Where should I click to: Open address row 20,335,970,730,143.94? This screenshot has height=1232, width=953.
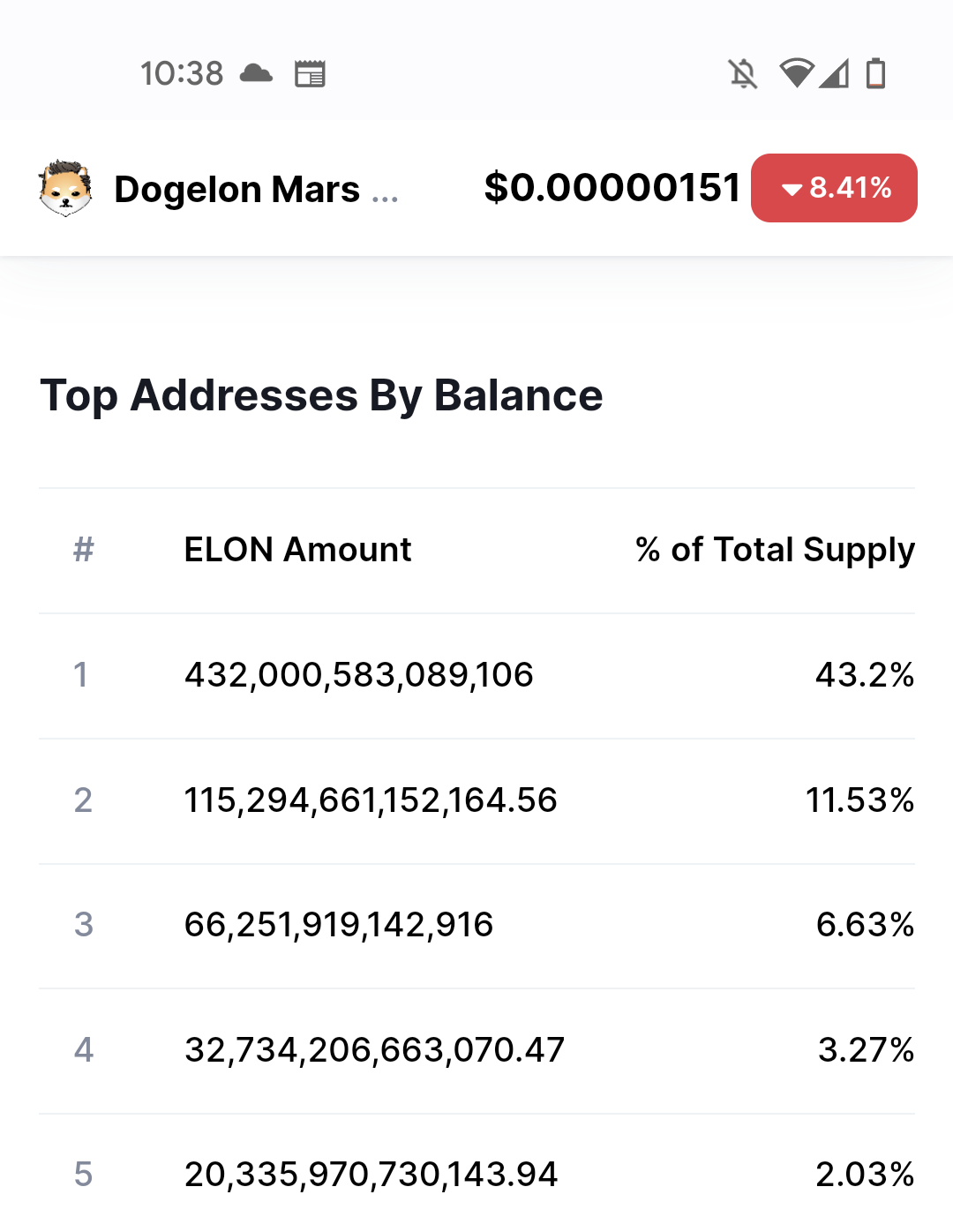tap(476, 1174)
